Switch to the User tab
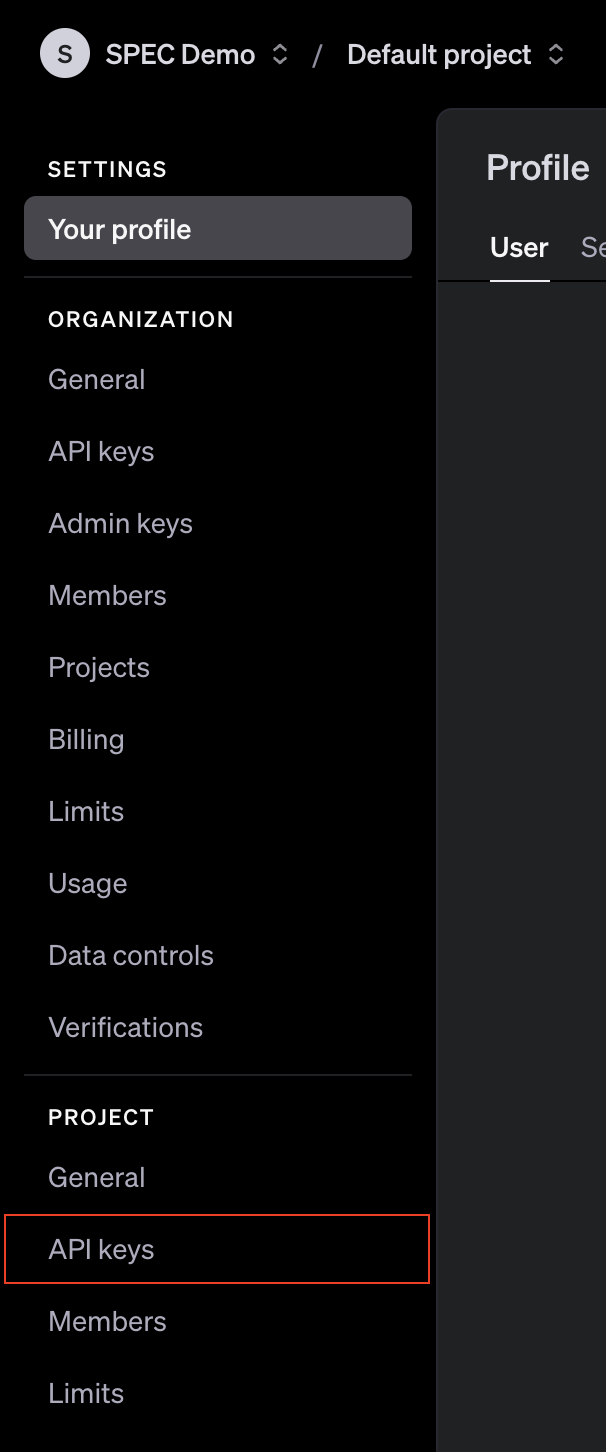 [x=518, y=247]
